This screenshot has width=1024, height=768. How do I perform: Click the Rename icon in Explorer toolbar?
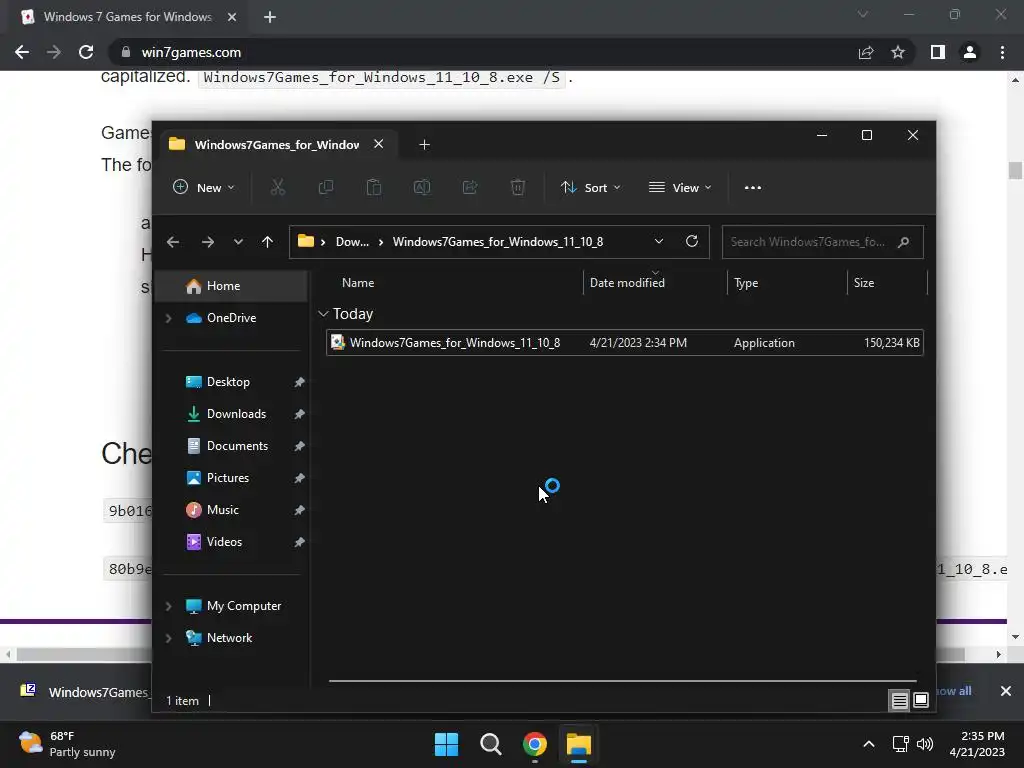pos(422,187)
